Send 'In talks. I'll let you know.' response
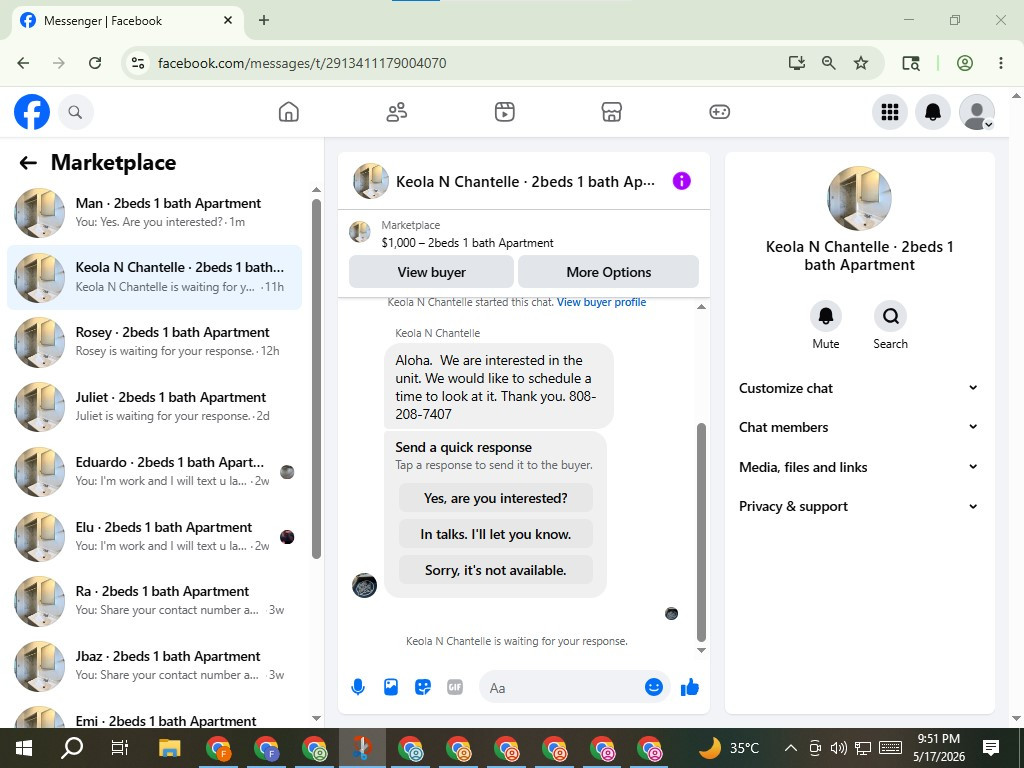 [x=496, y=534]
